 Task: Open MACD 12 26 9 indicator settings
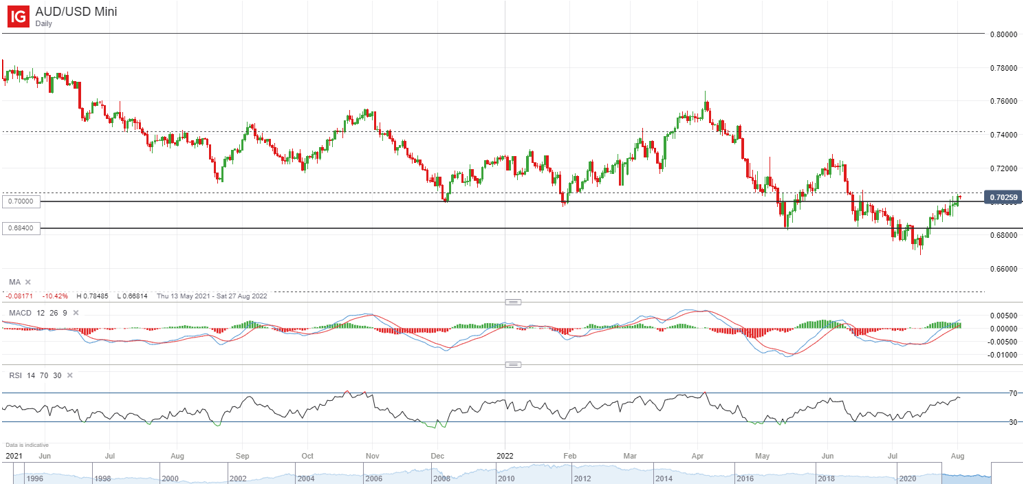point(38,313)
